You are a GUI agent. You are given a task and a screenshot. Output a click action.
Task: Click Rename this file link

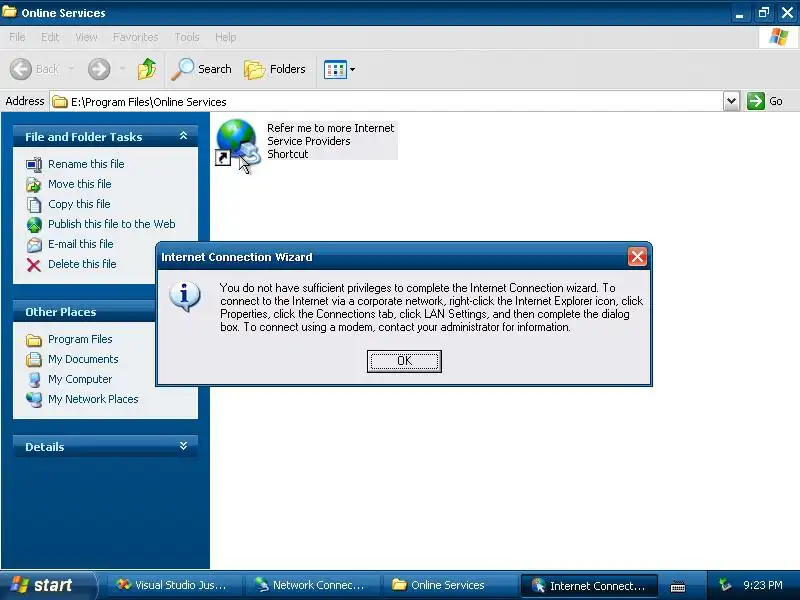[x=86, y=164]
